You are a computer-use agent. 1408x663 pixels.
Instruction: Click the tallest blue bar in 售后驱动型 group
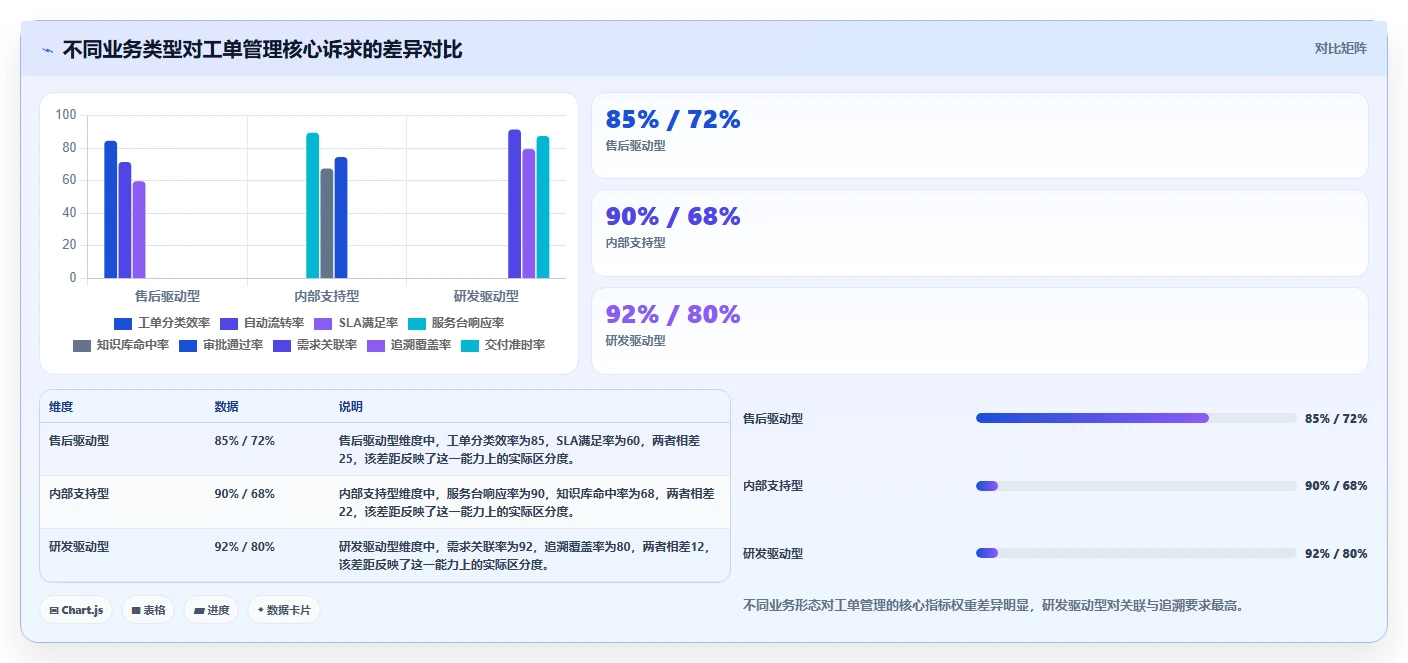click(x=111, y=210)
